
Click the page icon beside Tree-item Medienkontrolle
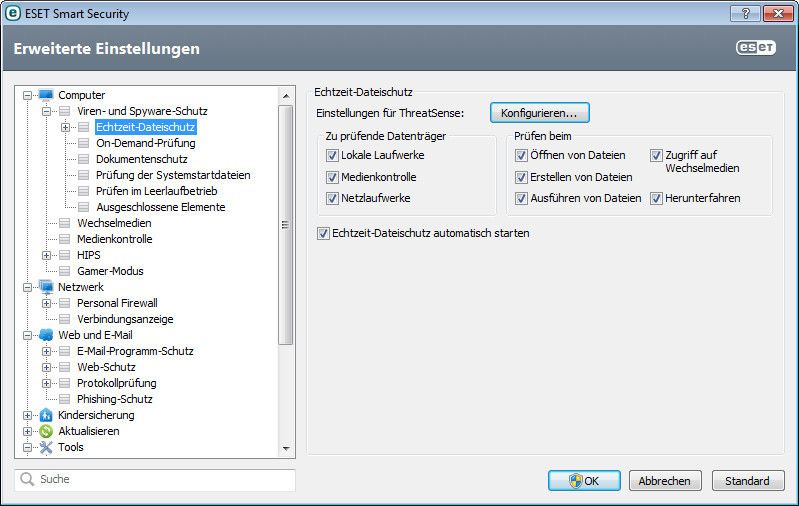[64, 239]
